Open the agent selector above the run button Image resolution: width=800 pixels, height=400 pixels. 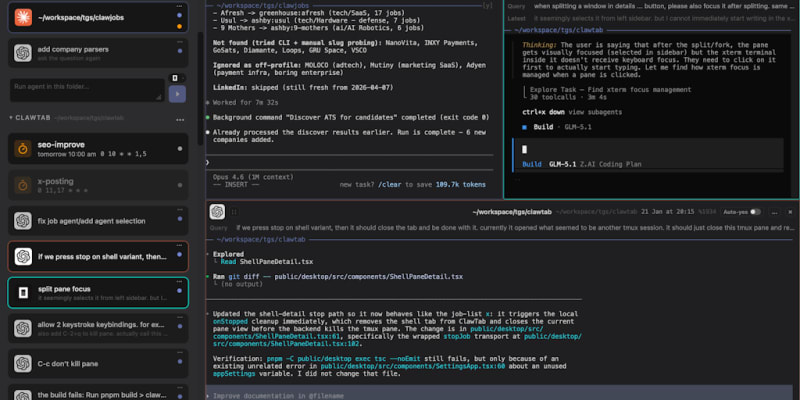pyautogui.click(x=178, y=80)
